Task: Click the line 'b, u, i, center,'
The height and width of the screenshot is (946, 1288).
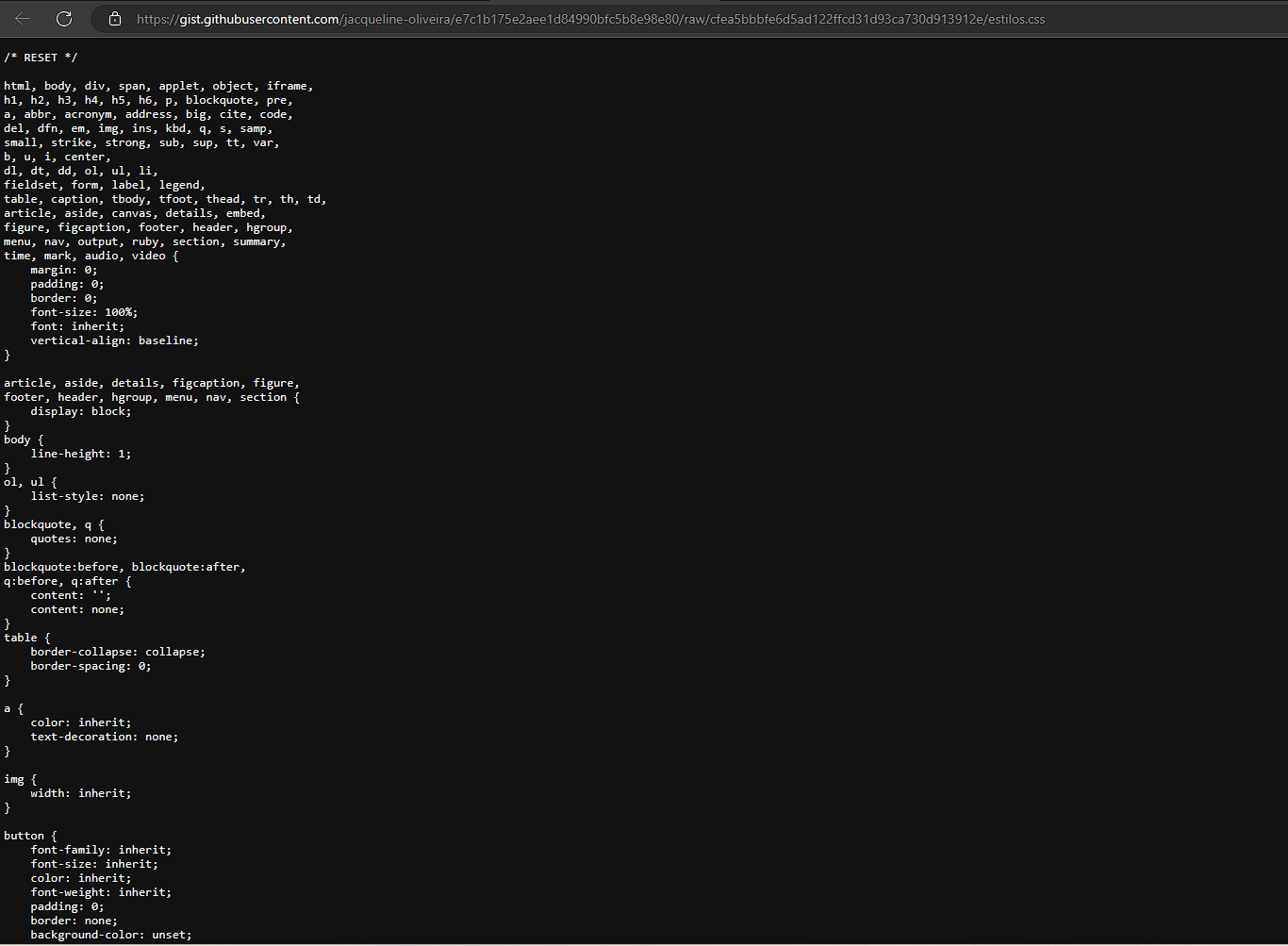Action: coord(58,157)
